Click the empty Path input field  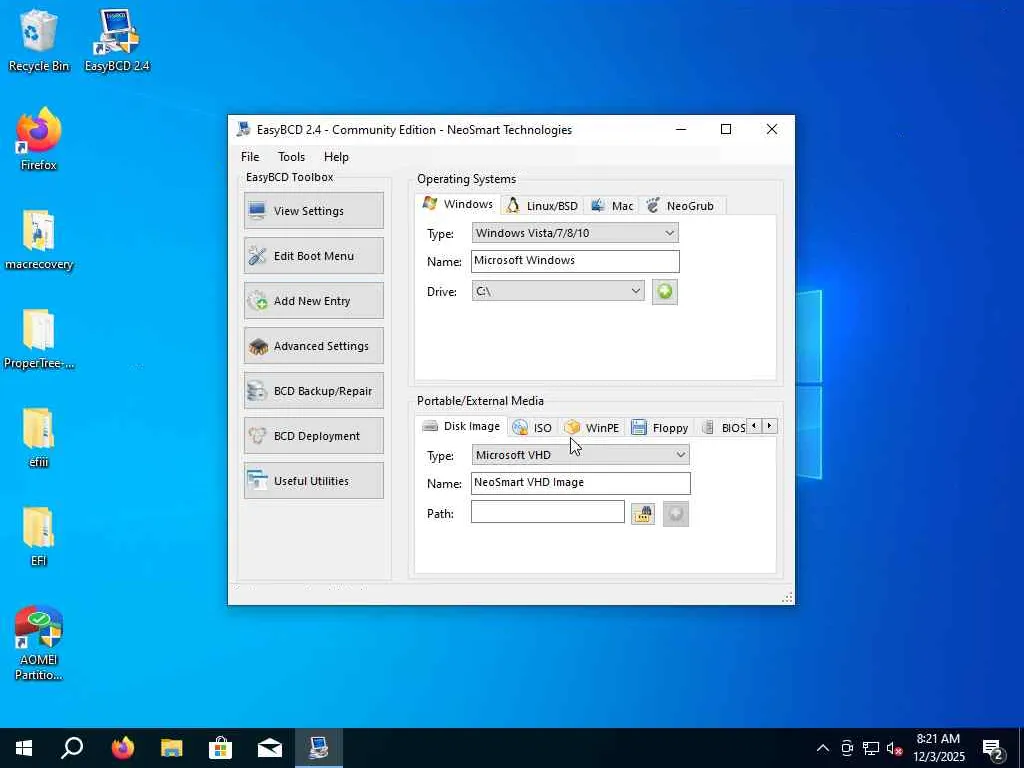547,512
